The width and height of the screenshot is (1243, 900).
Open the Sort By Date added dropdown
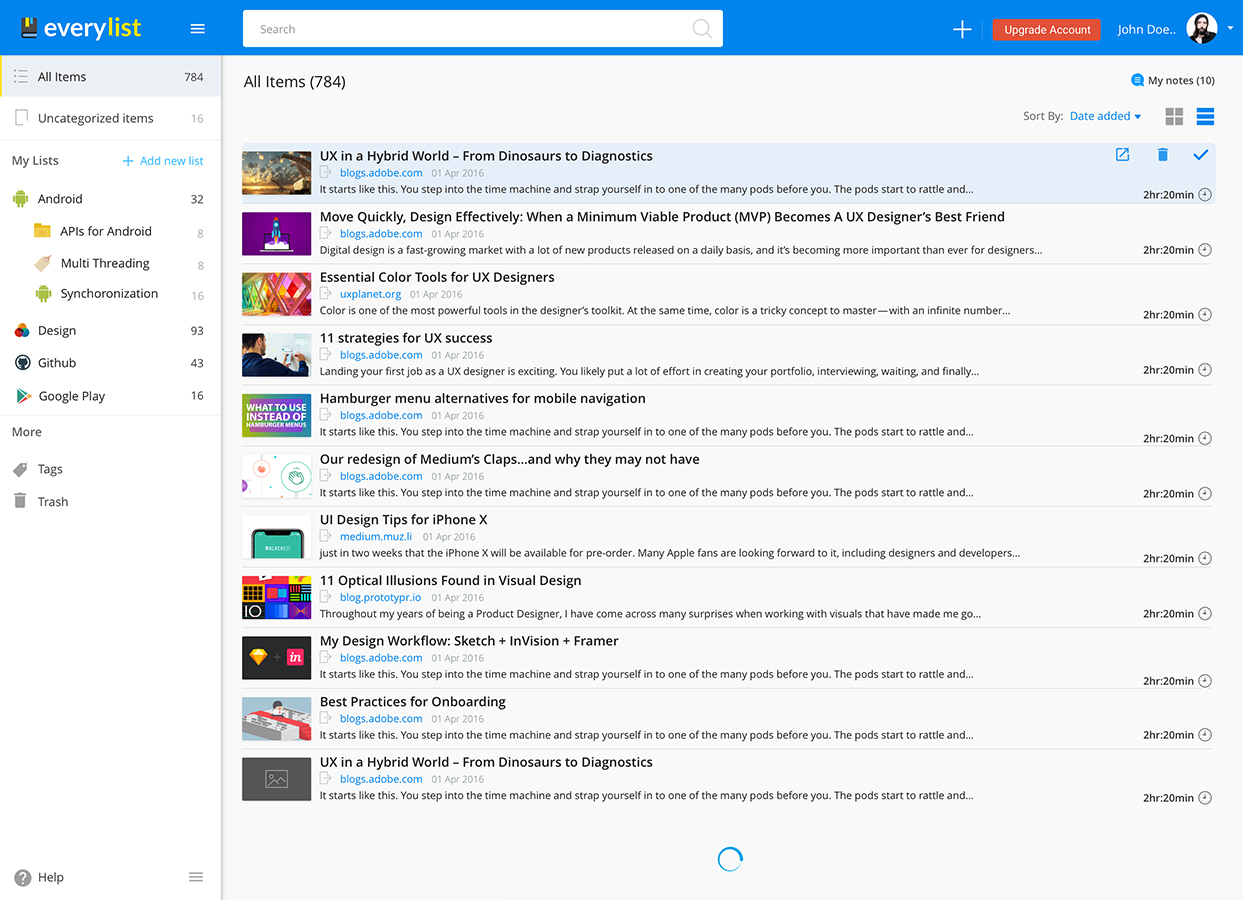click(1105, 116)
